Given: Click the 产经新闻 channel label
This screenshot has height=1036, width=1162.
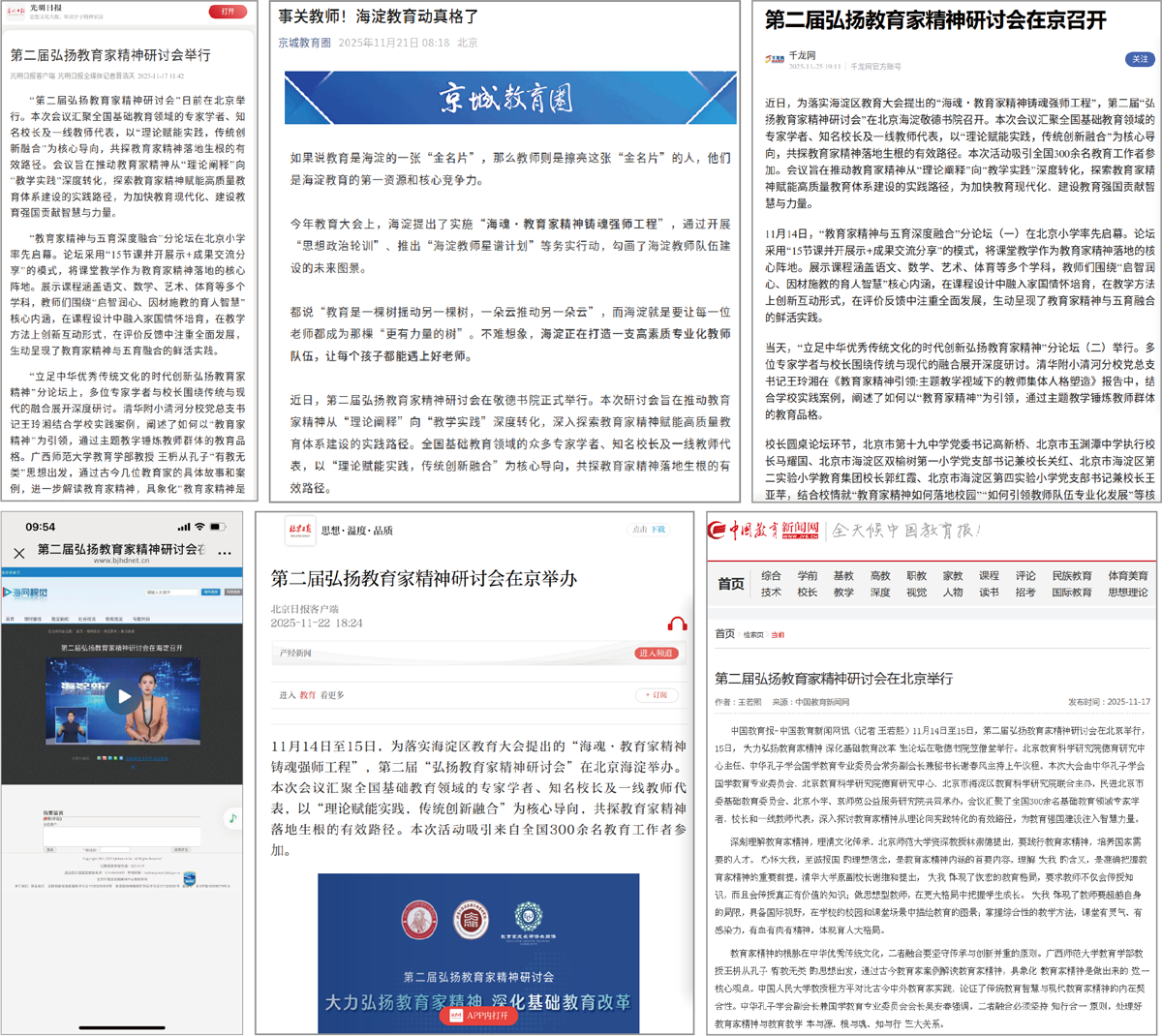Looking at the screenshot, I should (295, 654).
